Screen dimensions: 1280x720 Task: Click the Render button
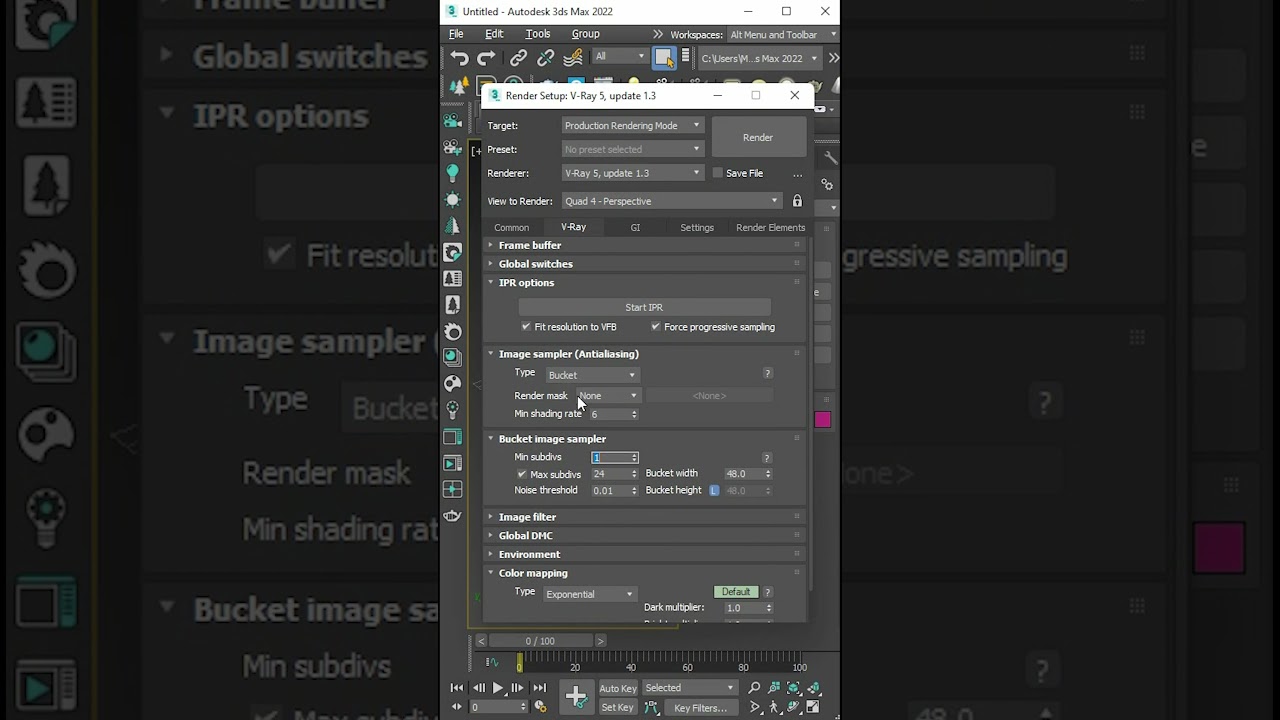click(758, 137)
